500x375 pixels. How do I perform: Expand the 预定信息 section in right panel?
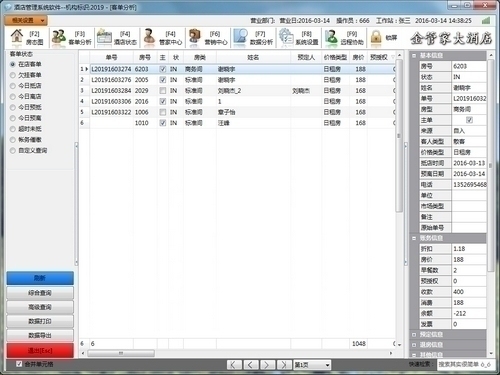[x=414, y=334]
